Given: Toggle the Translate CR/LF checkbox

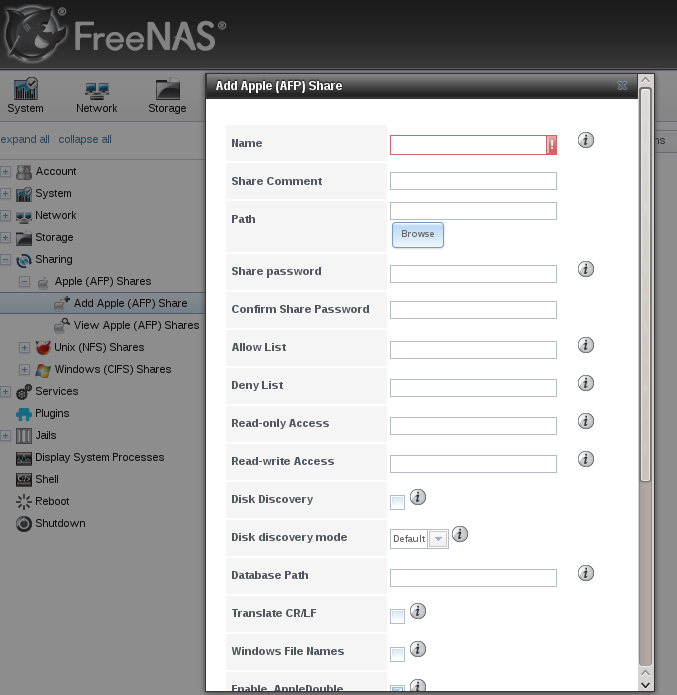Looking at the screenshot, I should pos(397,616).
